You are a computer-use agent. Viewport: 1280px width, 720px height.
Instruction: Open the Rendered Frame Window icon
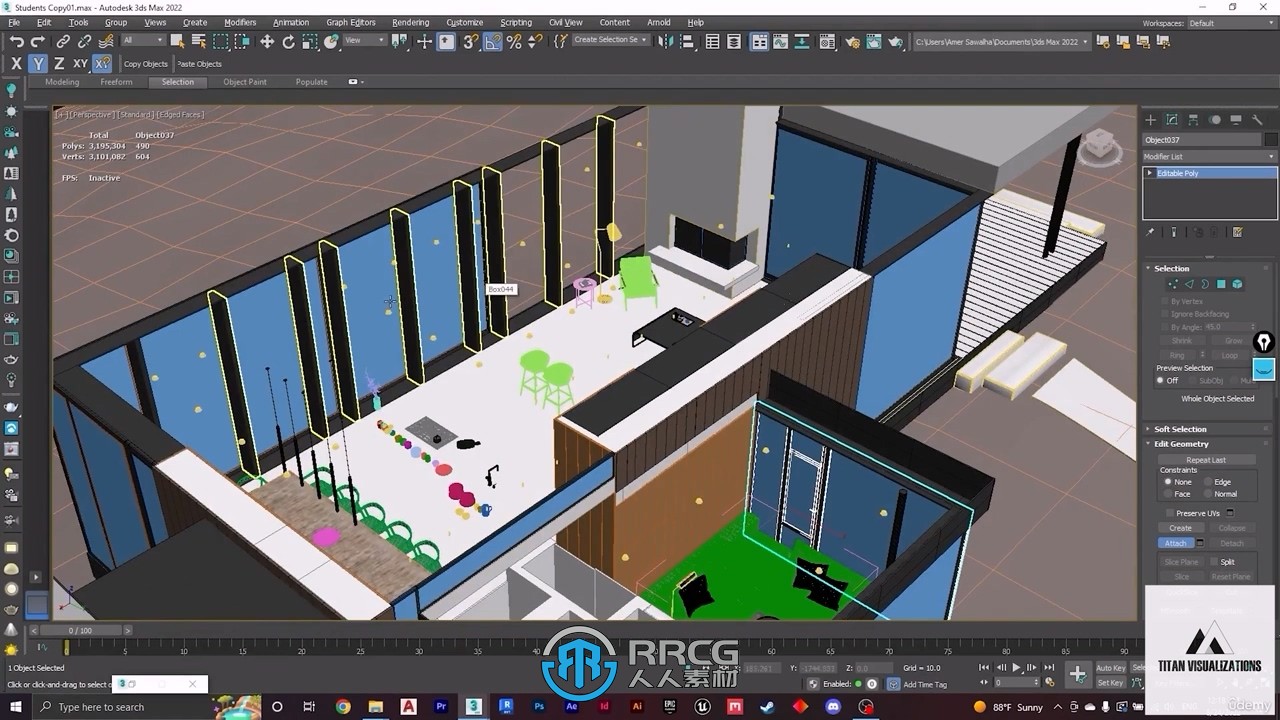tap(874, 41)
